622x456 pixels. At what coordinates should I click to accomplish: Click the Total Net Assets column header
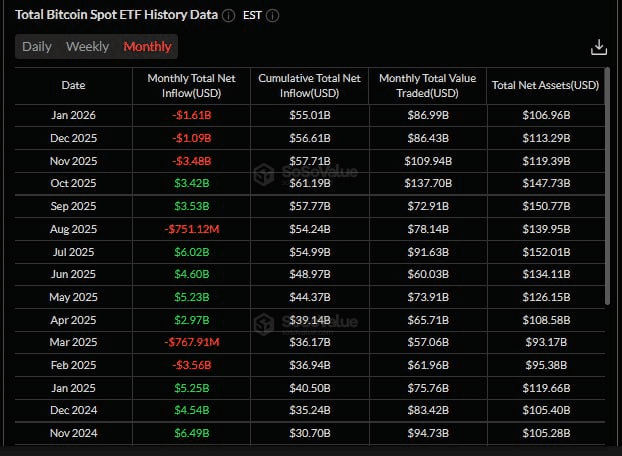pos(545,86)
